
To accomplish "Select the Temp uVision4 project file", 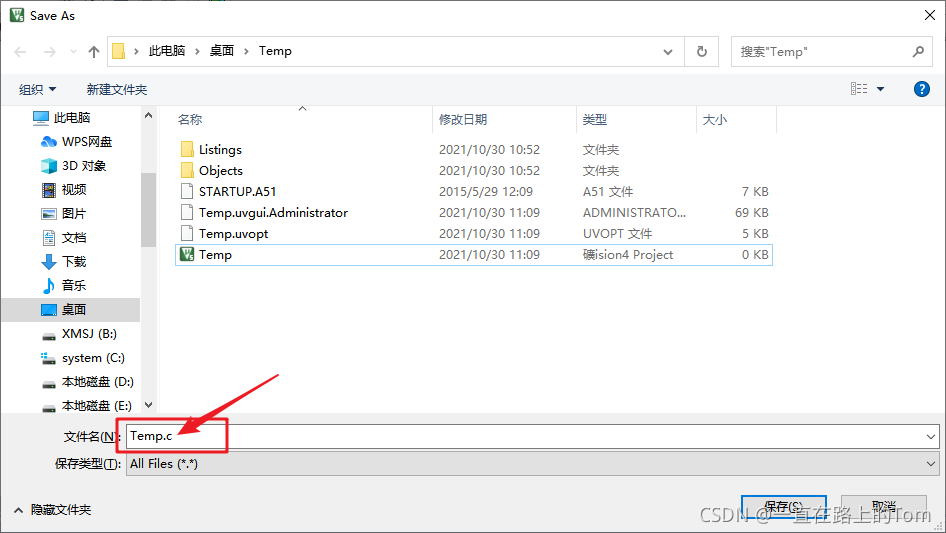I will (474, 255).
